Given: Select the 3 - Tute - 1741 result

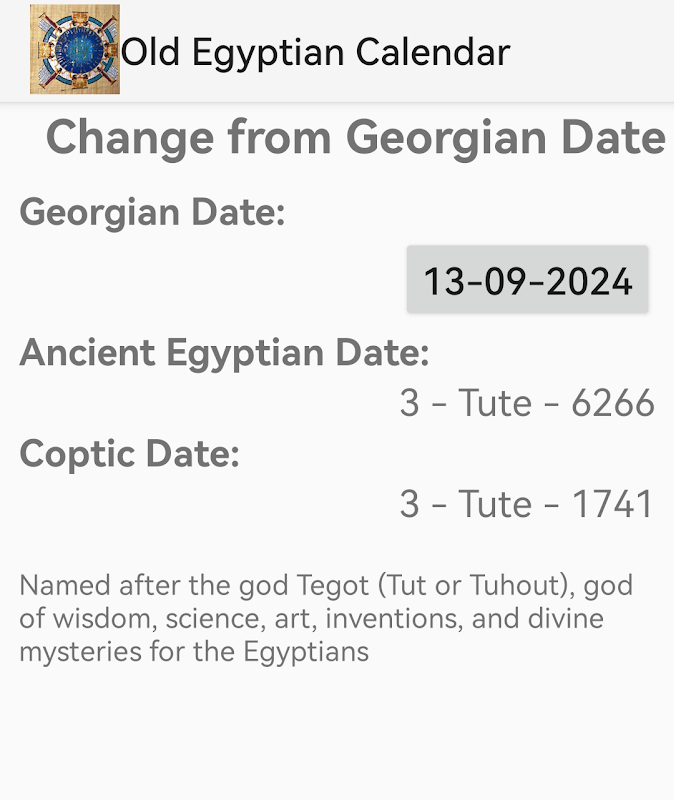Looking at the screenshot, I should [x=527, y=504].
